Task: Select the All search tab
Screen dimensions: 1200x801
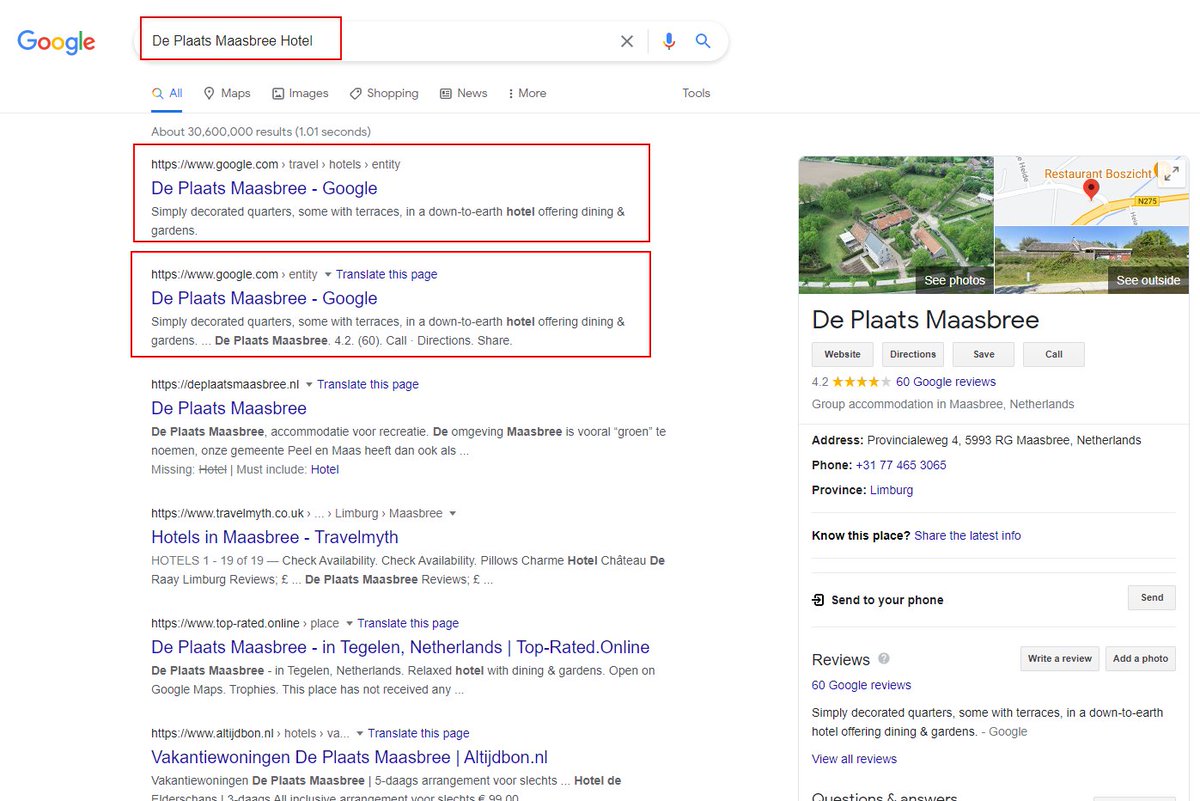Action: pyautogui.click(x=167, y=93)
